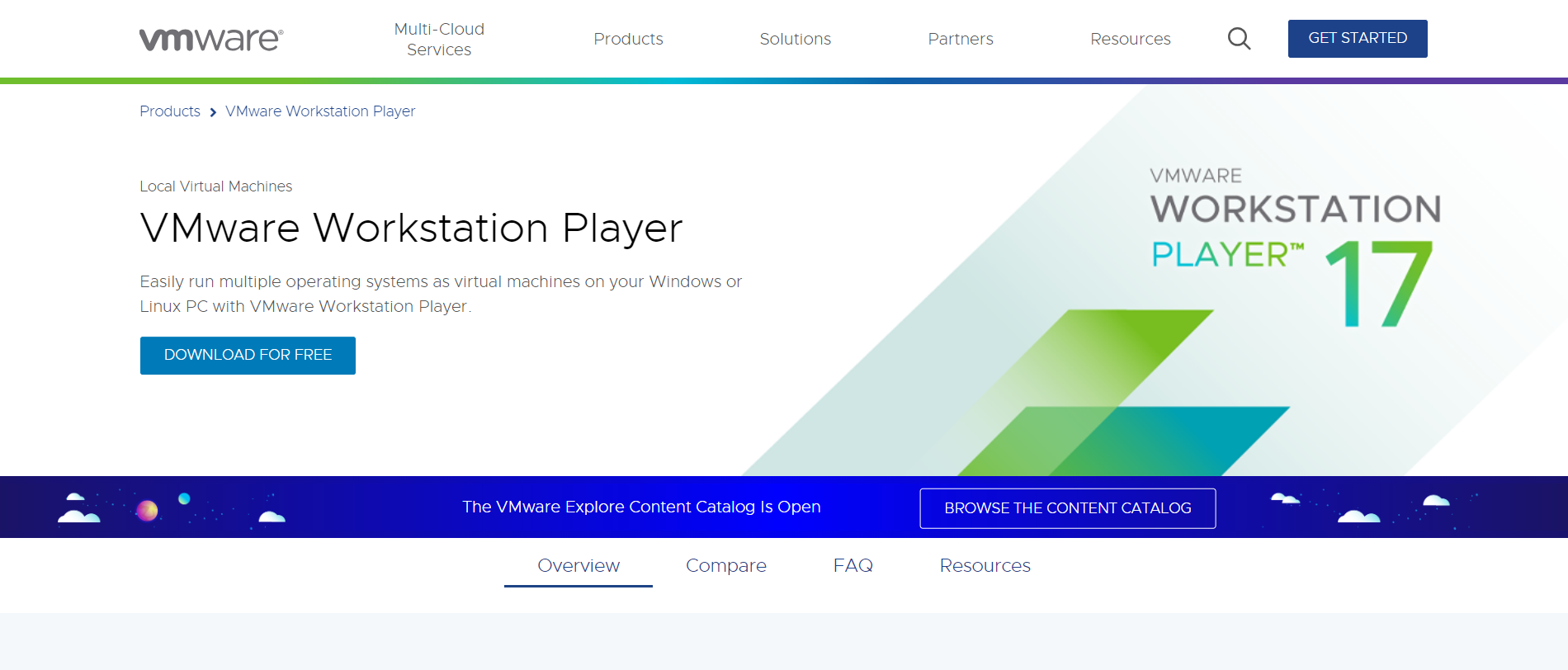Click DOWNLOAD FOR FREE button
Viewport: 1568px width, 670px height.
pos(248,356)
